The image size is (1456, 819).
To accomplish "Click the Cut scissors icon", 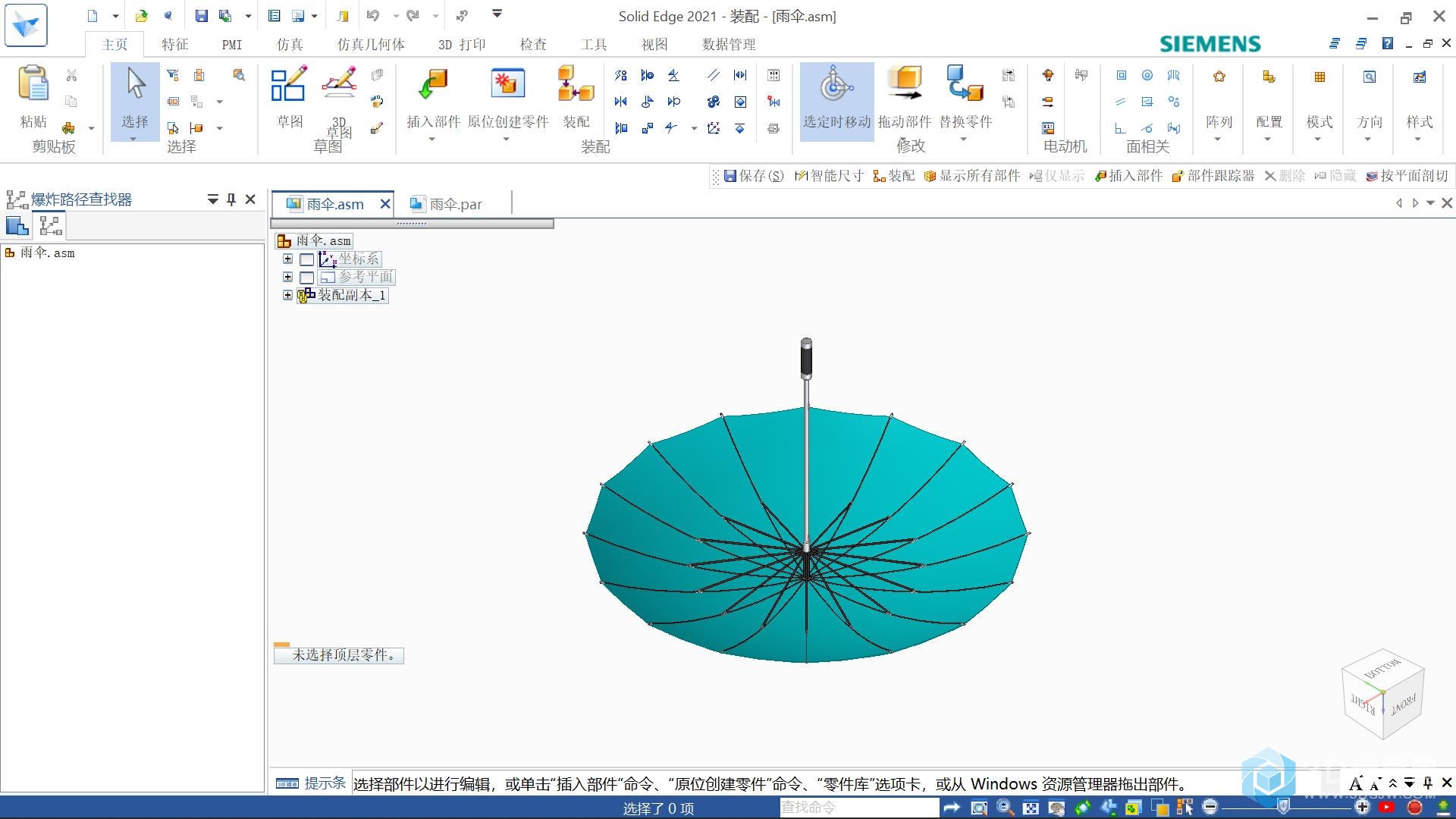I will 71,75.
